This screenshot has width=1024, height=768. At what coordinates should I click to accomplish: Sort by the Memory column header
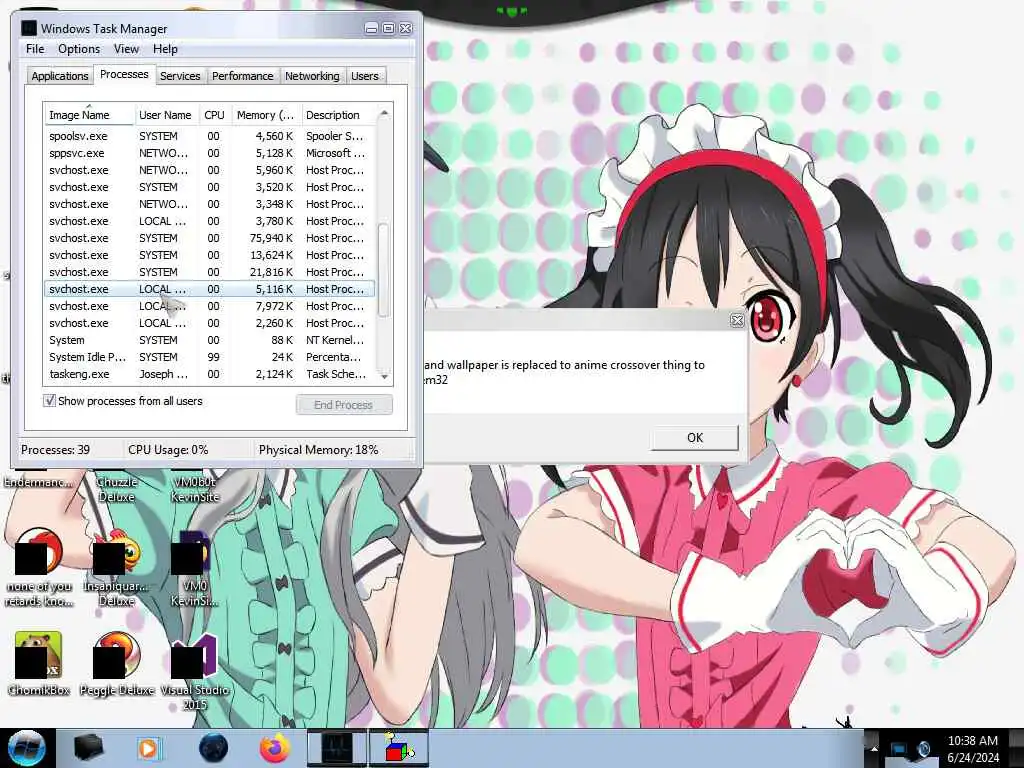pyautogui.click(x=266, y=115)
